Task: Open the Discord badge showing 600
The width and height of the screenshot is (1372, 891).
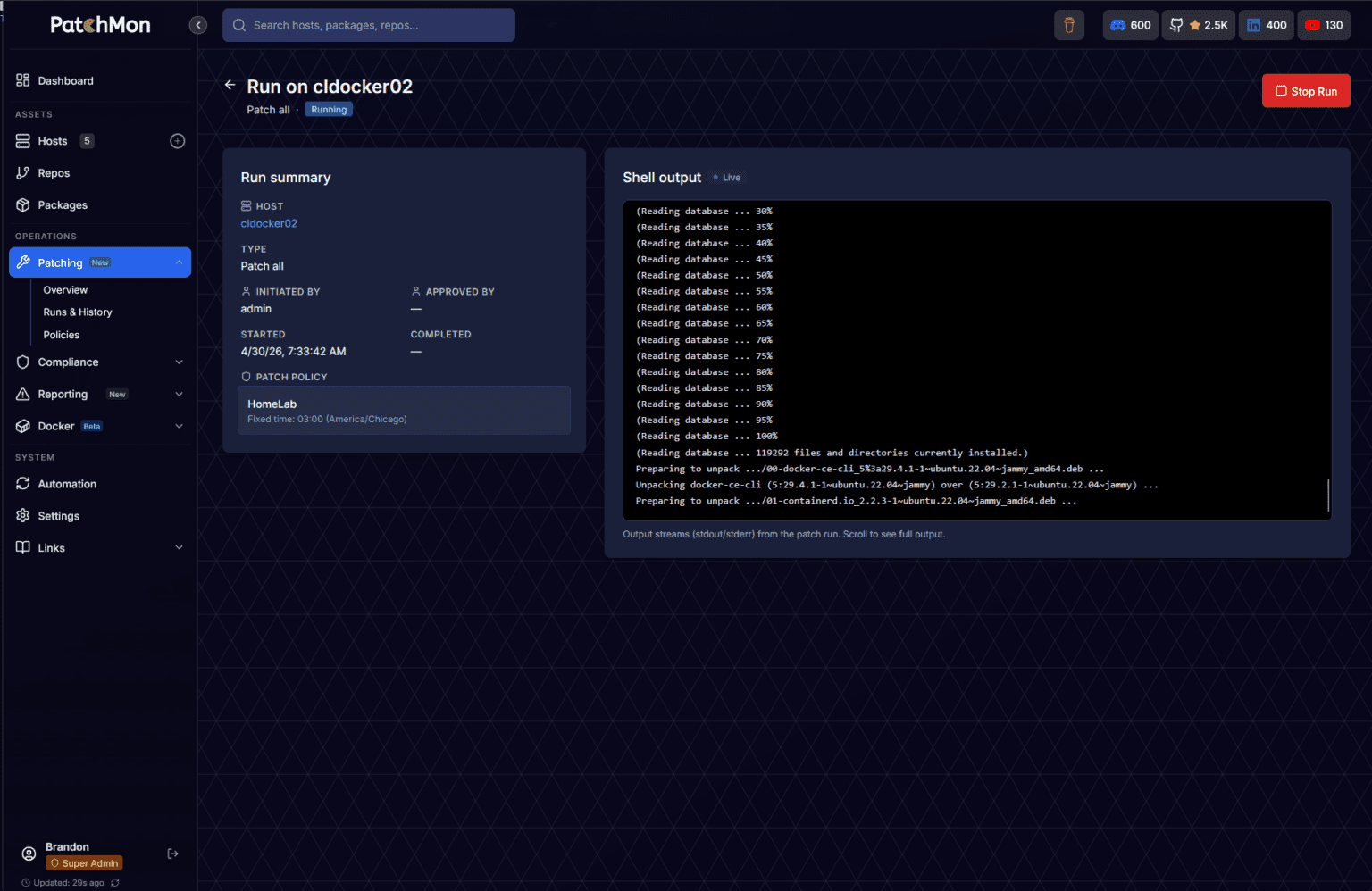Action: pyautogui.click(x=1130, y=25)
